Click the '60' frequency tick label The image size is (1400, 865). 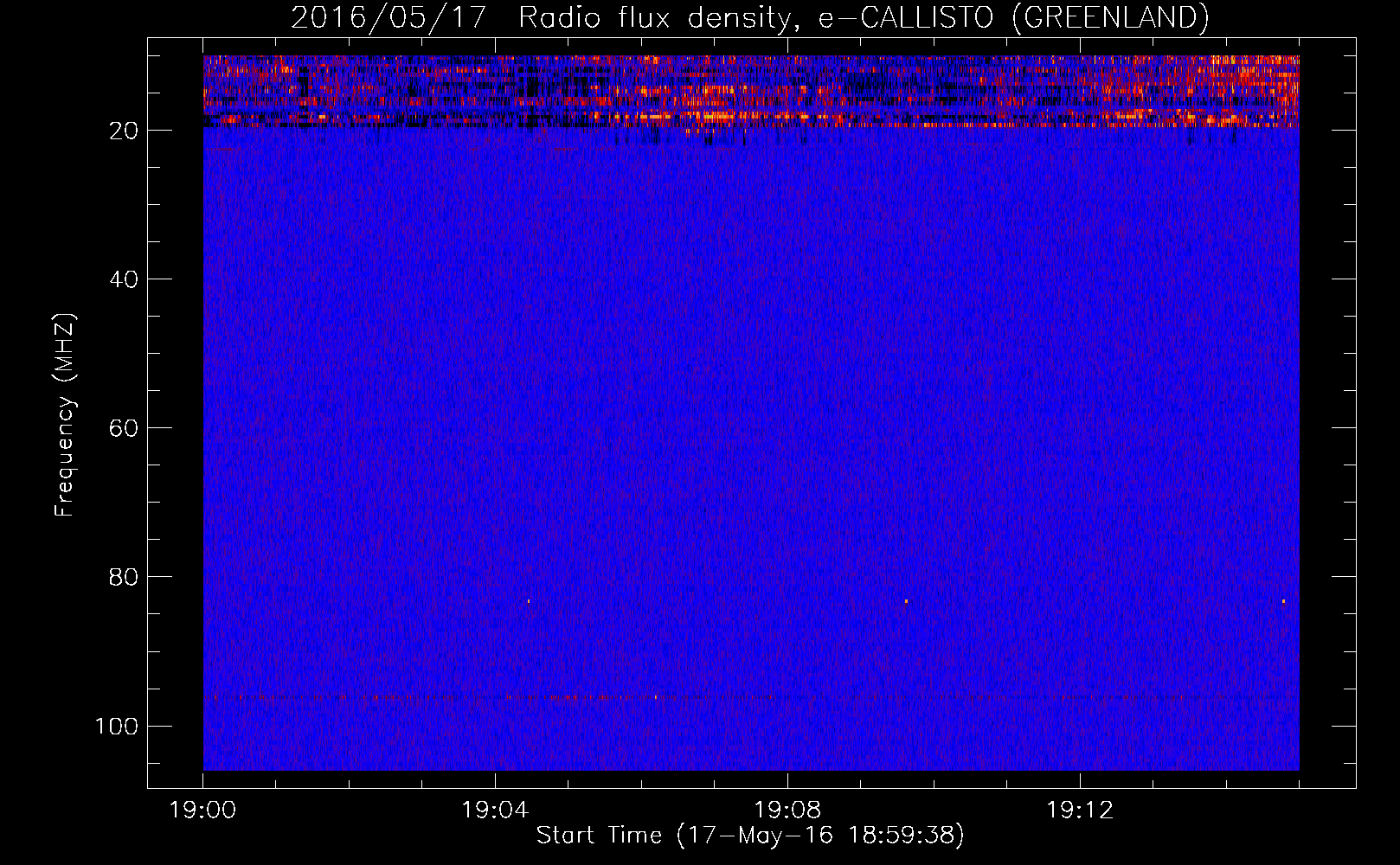click(124, 428)
